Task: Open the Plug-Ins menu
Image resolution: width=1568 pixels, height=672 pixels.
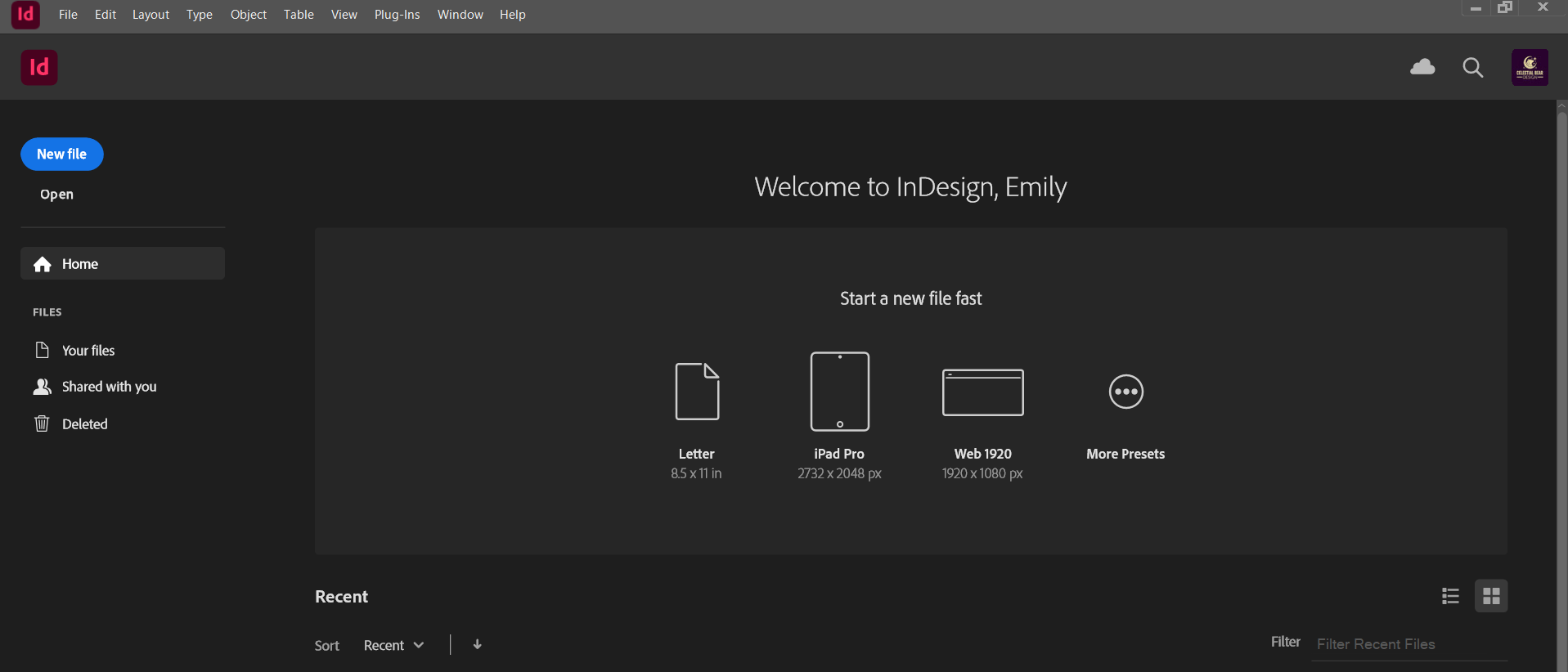Action: 397,15
